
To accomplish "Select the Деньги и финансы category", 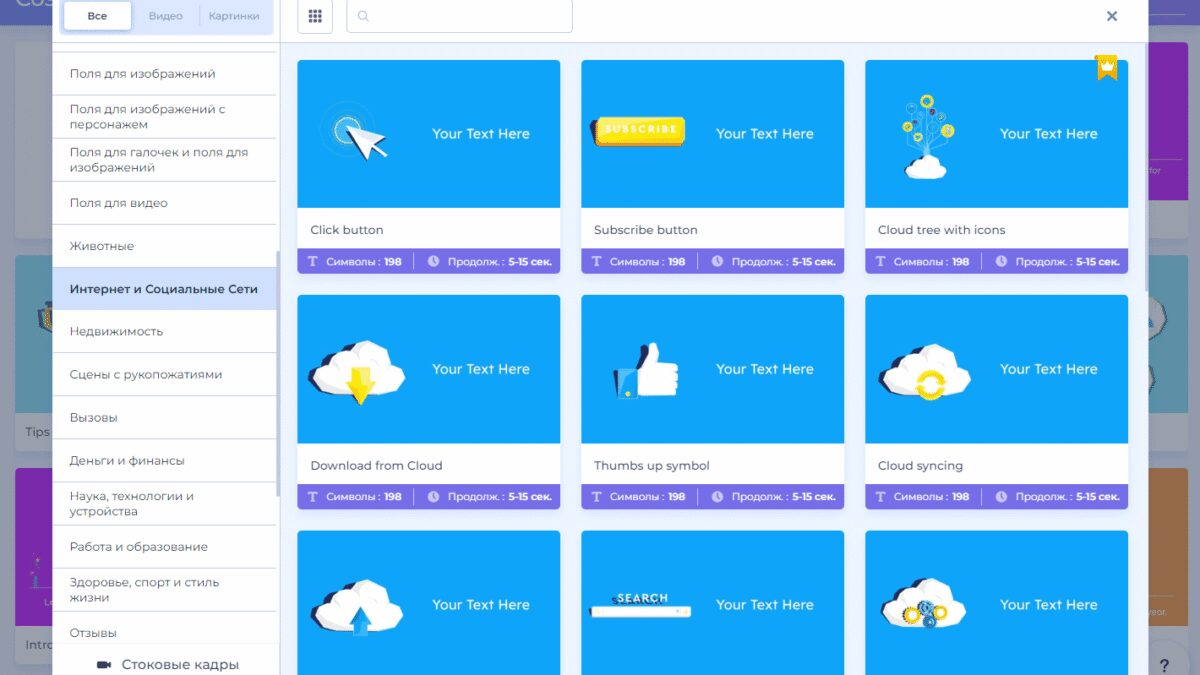I will pos(127,461).
